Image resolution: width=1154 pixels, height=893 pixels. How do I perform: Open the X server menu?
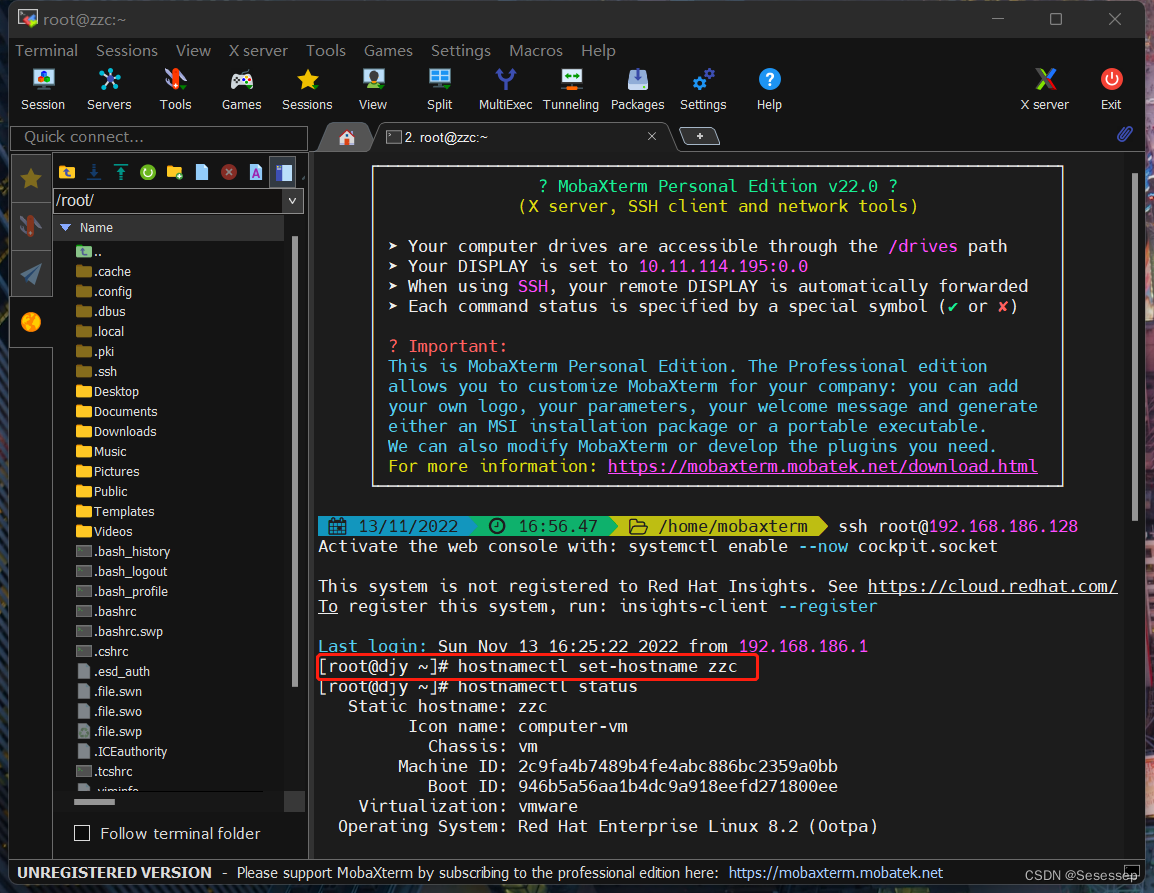coord(258,51)
